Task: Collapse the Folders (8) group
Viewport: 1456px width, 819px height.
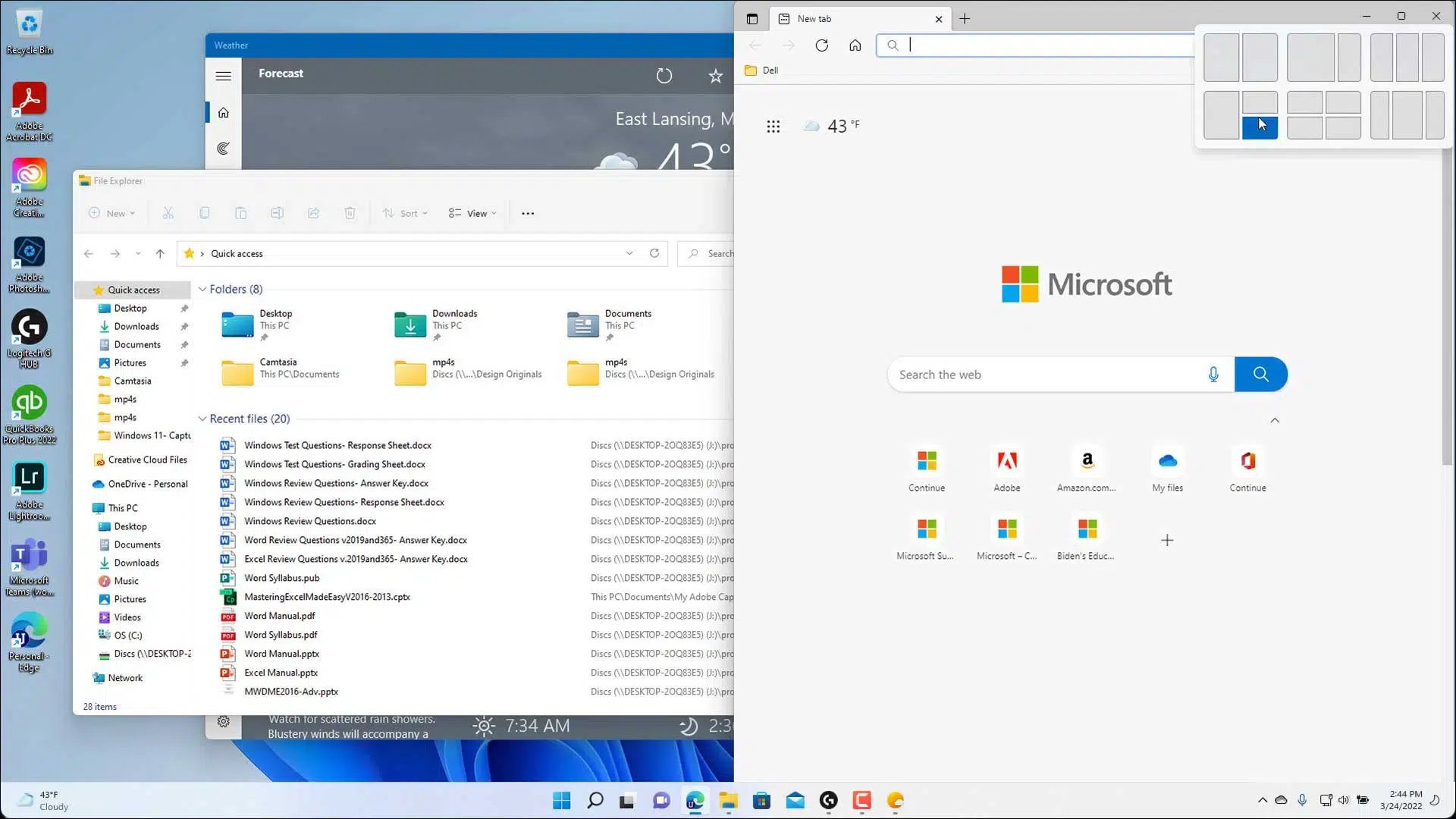Action: [202, 289]
